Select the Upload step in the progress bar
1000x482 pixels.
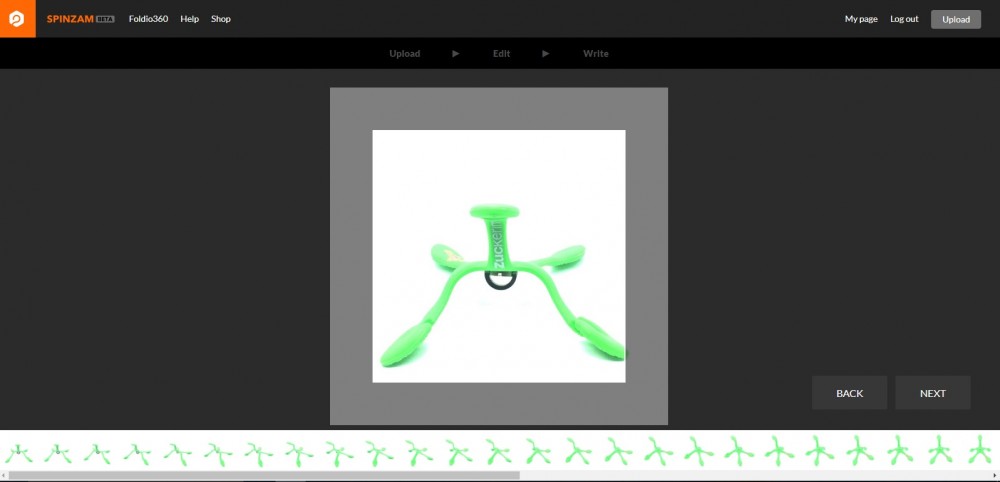point(405,54)
